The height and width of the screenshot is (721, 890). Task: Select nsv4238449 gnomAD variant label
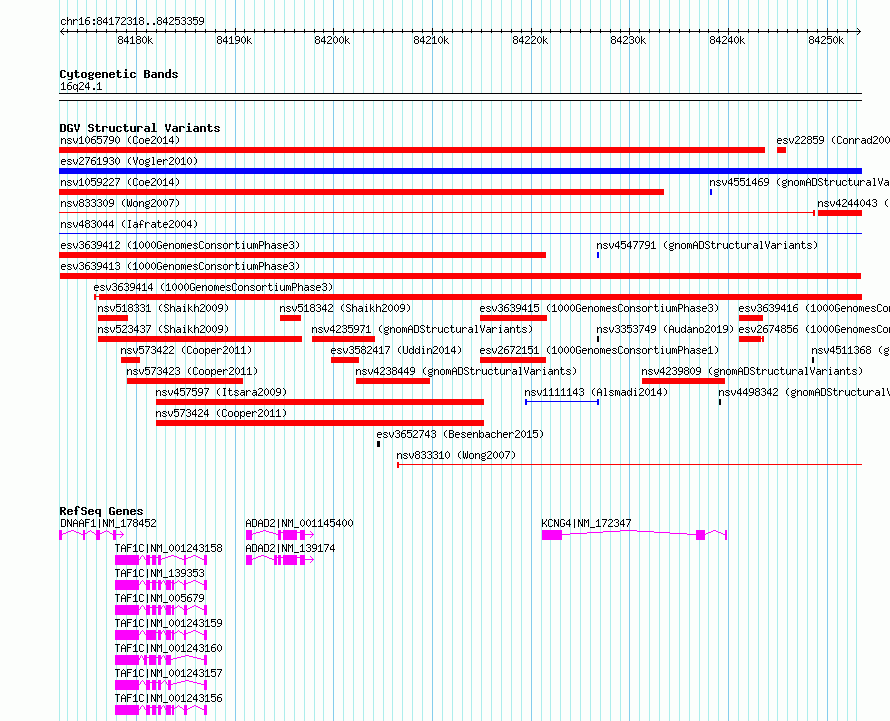(x=466, y=371)
